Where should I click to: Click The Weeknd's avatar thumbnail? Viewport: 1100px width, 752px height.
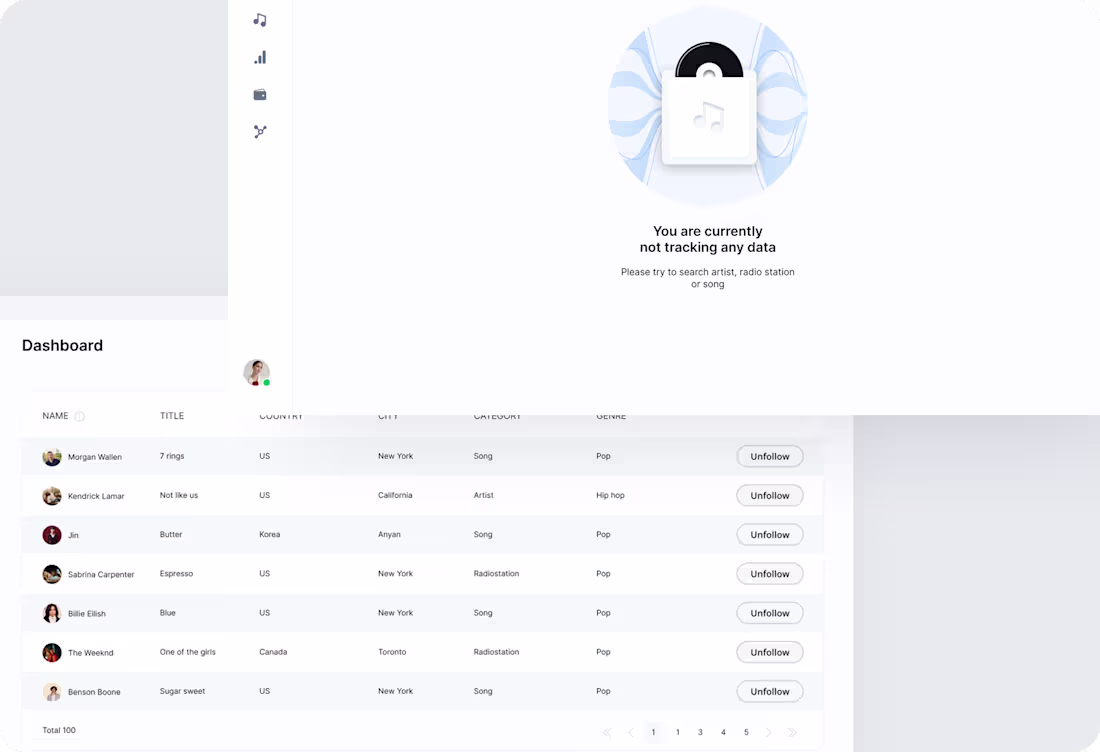click(x=52, y=652)
